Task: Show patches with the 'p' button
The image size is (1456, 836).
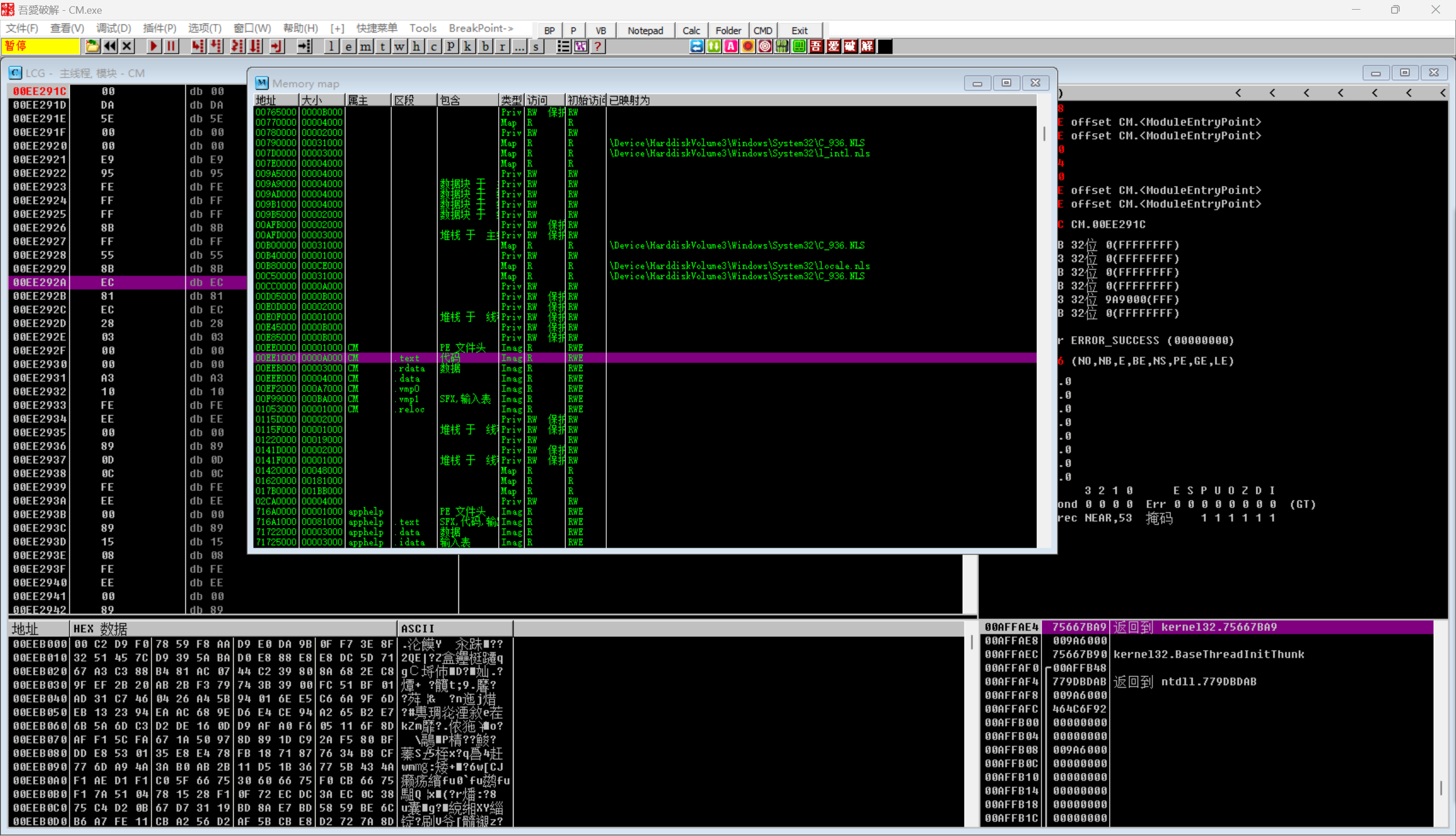Action: click(x=451, y=47)
